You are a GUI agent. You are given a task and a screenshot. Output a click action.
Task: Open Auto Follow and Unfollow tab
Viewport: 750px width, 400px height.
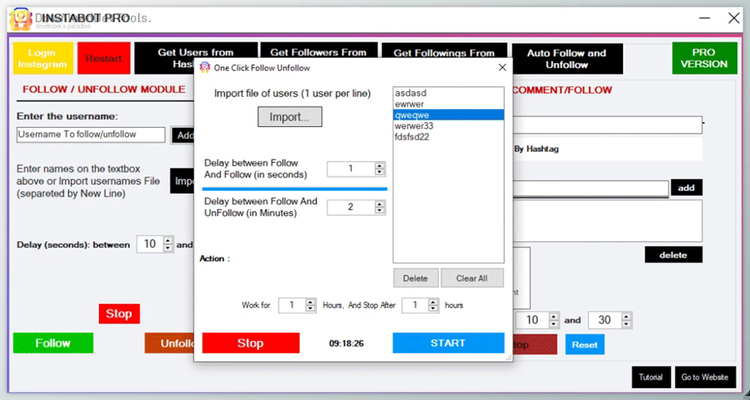tap(567, 58)
